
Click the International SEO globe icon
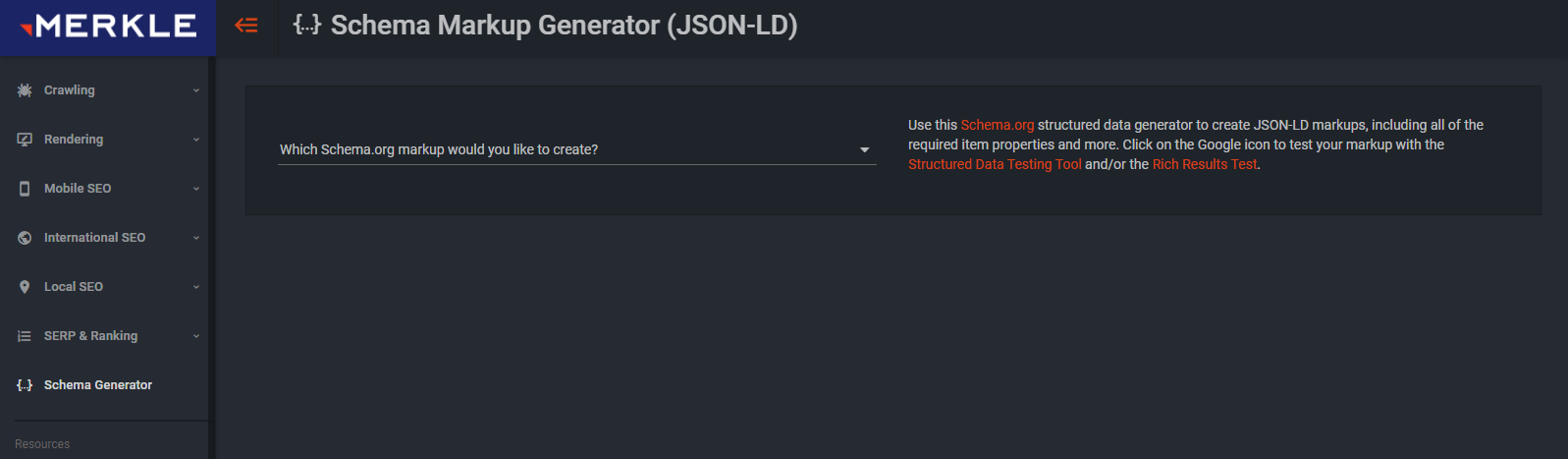point(25,238)
